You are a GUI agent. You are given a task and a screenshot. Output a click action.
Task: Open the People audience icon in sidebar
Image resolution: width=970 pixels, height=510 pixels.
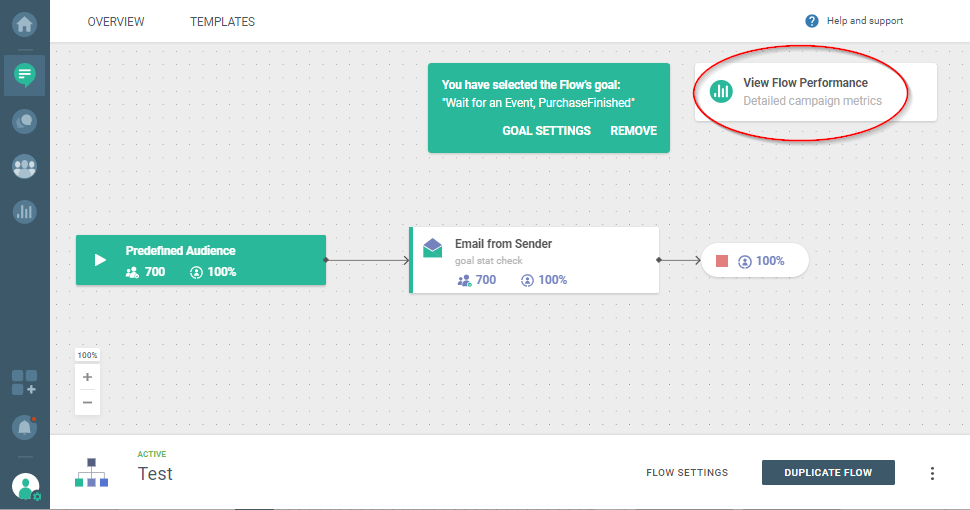tap(25, 167)
